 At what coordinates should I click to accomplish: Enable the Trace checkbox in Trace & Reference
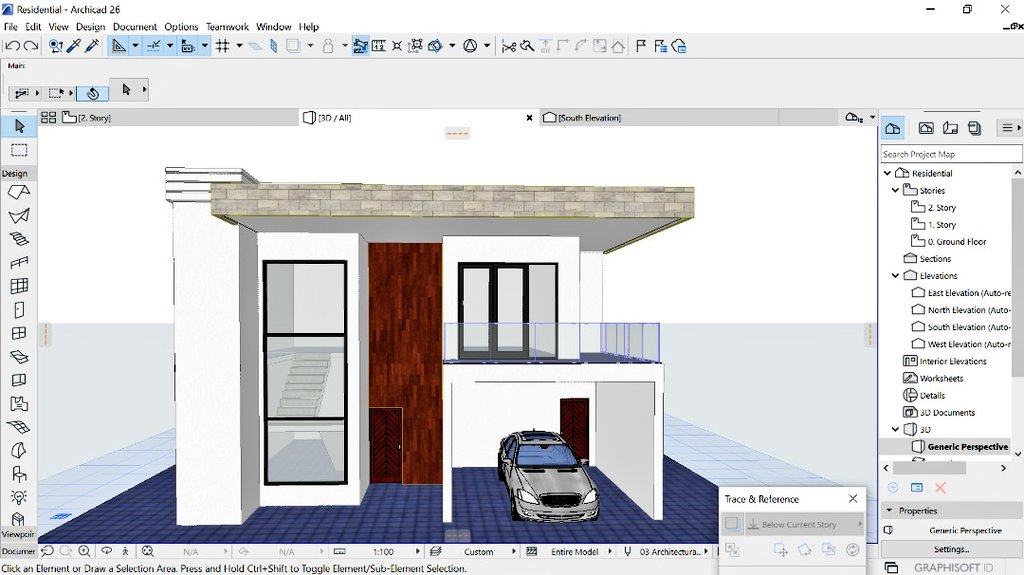tap(731, 523)
